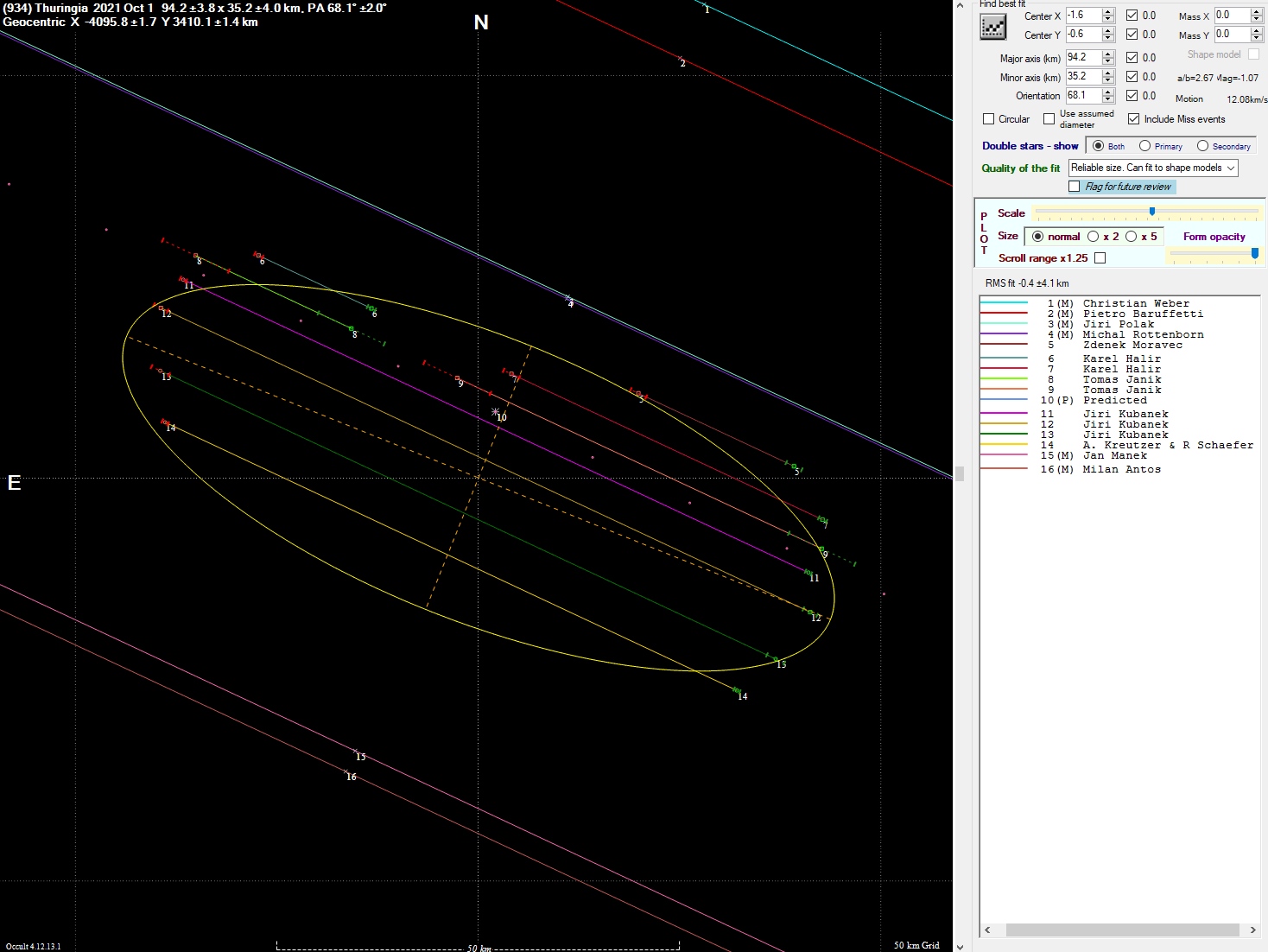Decrease Center X value with down arrow

click(1108, 19)
